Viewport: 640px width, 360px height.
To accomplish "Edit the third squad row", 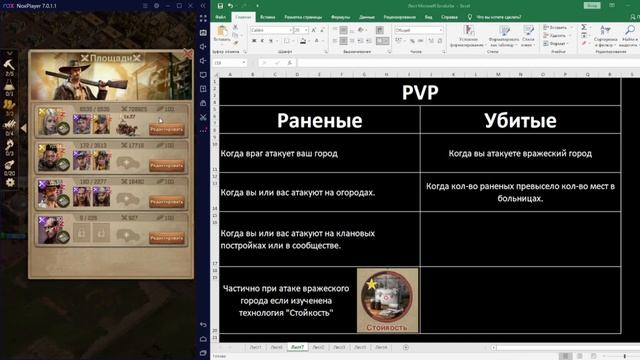I will tap(167, 202).
